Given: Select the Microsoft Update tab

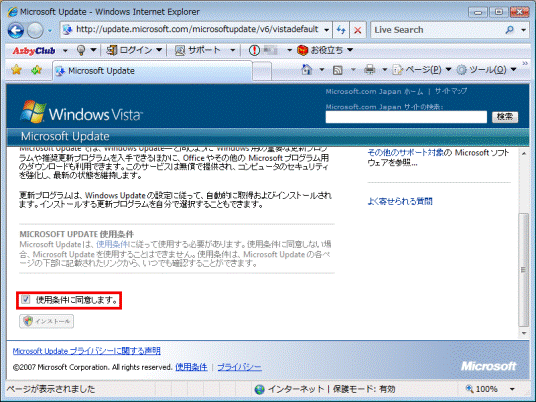Looking at the screenshot, I should [152, 71].
